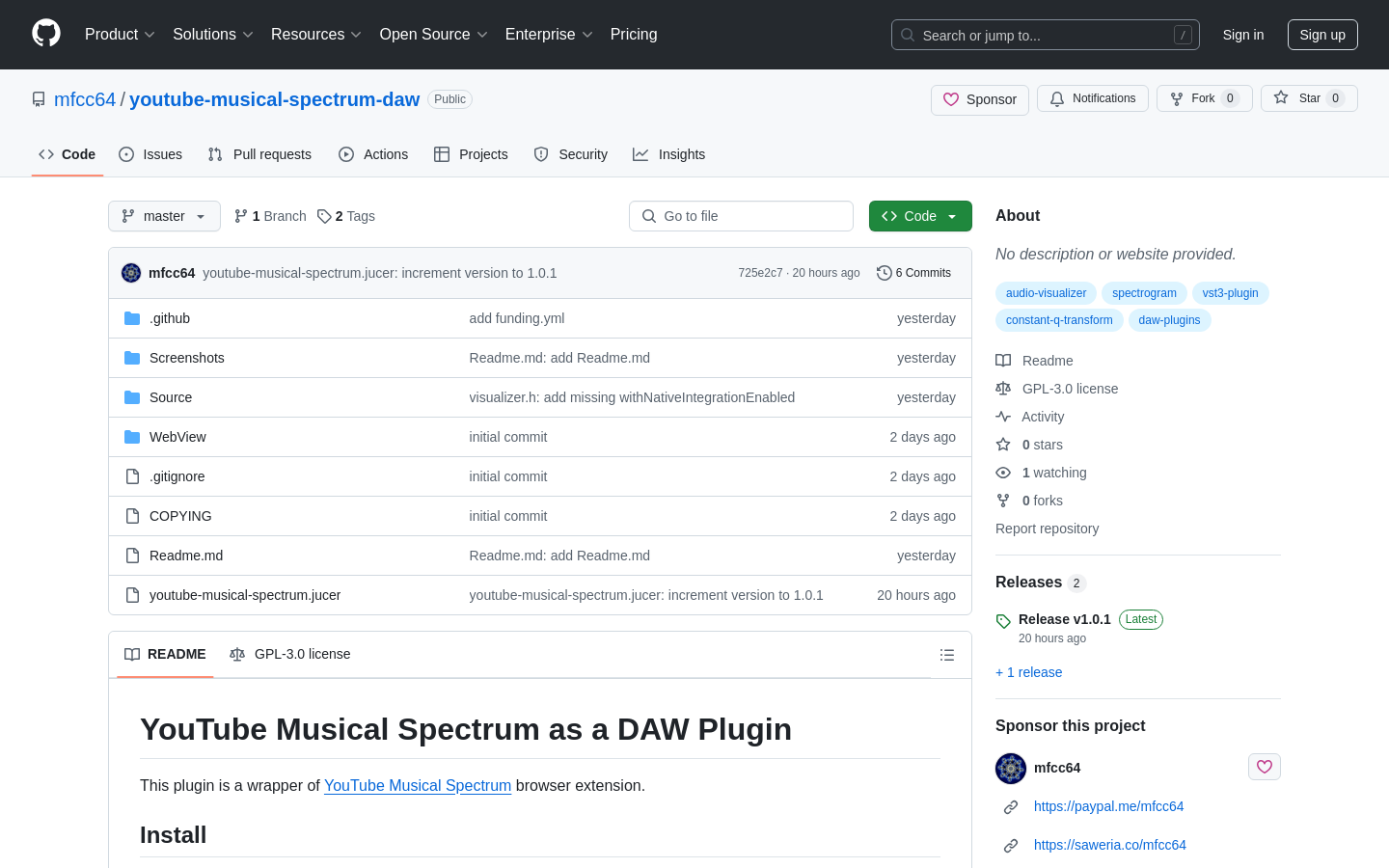Open the saweria.co/mfcc64 link

(1109, 845)
